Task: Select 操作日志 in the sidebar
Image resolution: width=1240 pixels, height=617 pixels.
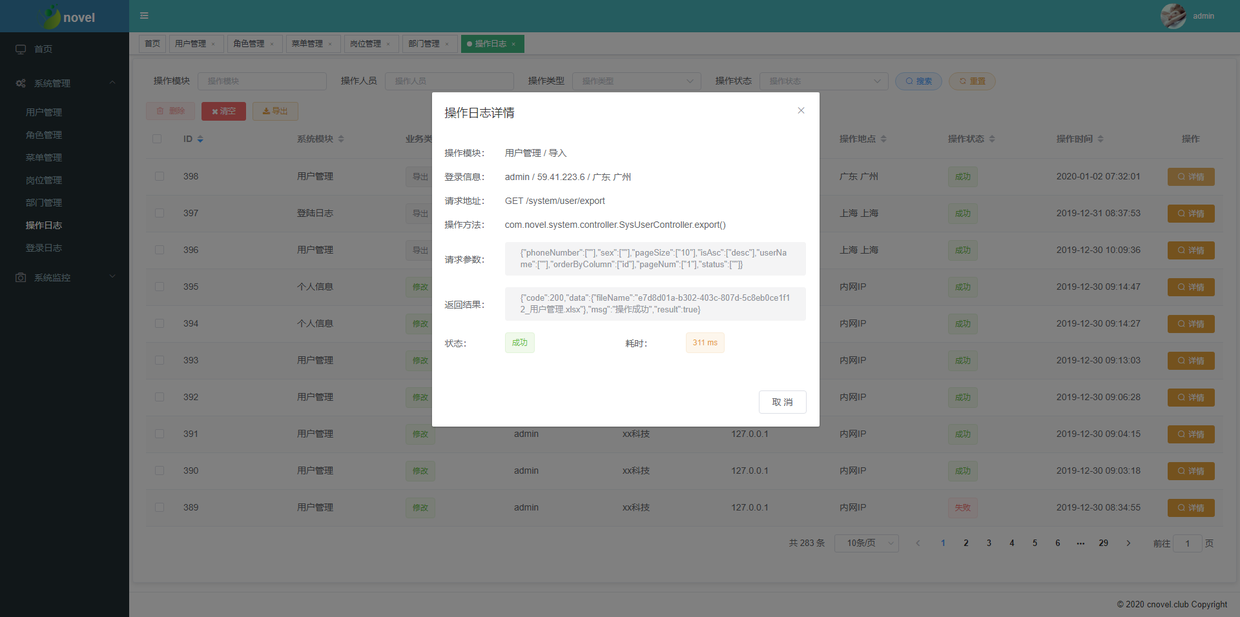Action: [x=44, y=226]
